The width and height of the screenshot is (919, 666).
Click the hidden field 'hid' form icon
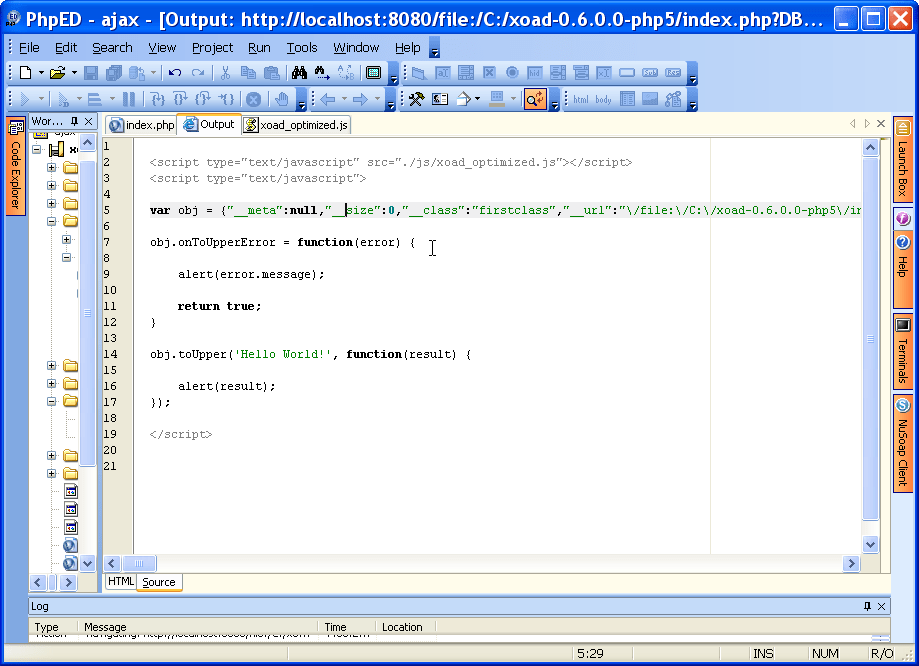click(535, 73)
